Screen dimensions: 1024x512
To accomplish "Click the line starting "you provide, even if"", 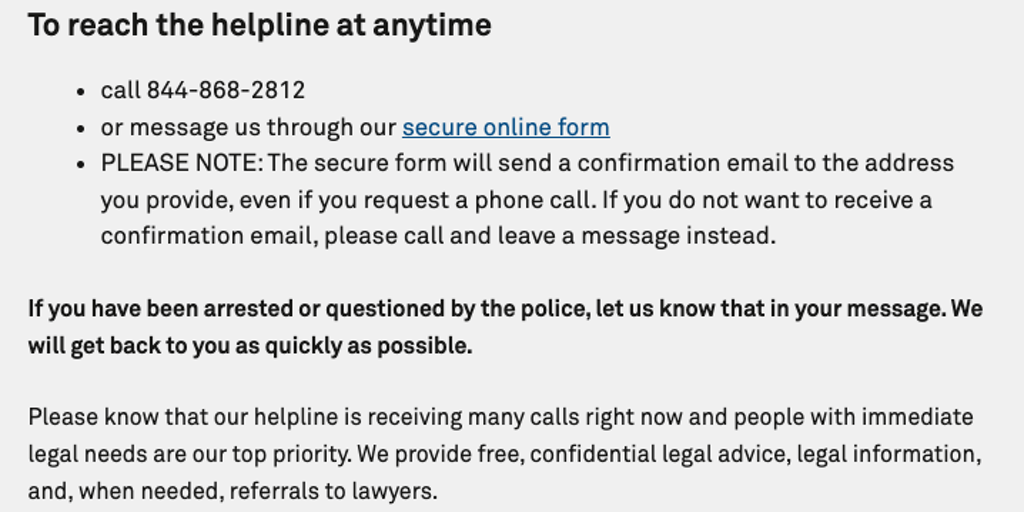I will point(515,201).
